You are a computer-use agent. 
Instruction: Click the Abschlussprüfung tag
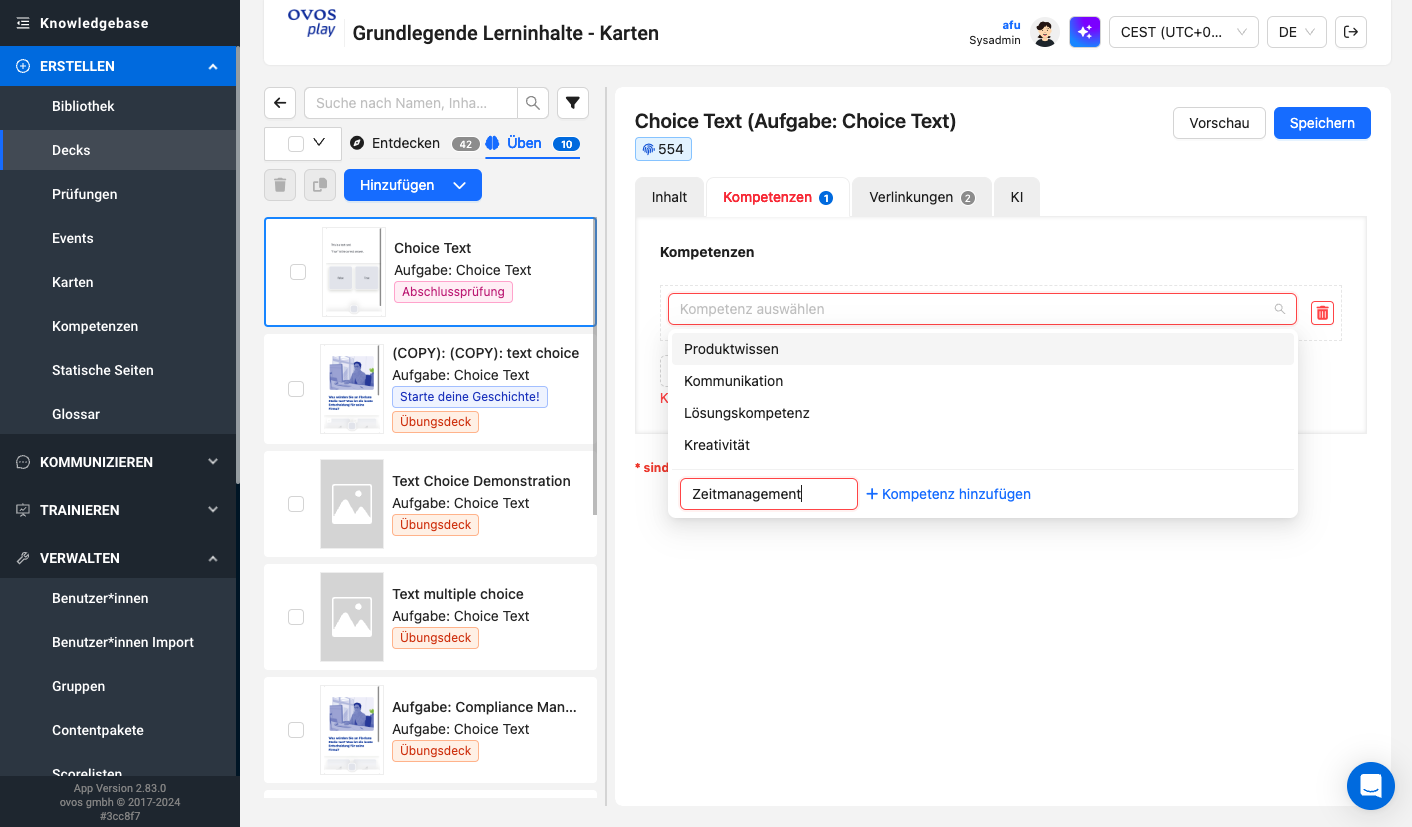click(x=453, y=292)
